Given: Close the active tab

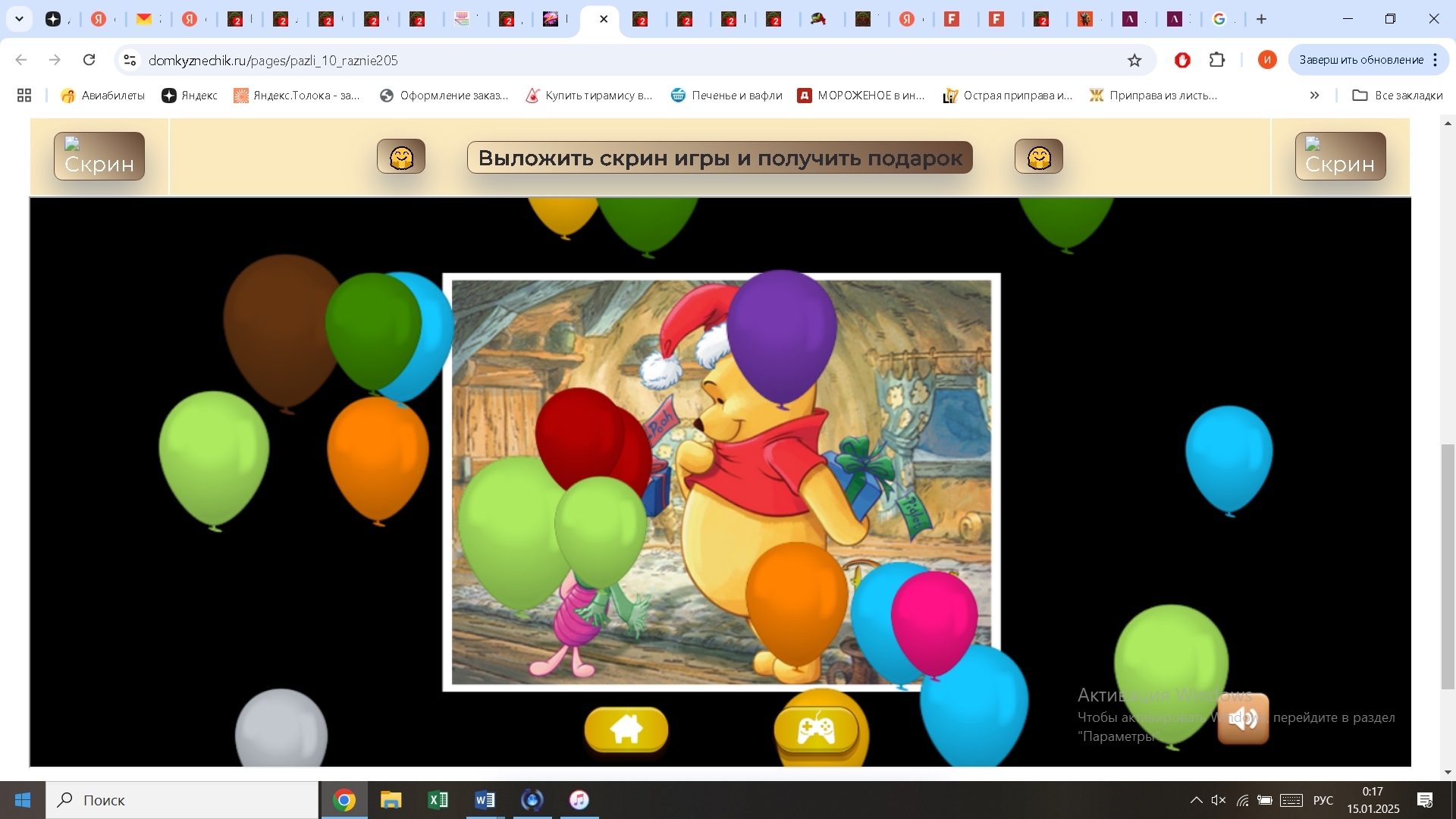Looking at the screenshot, I should (604, 19).
